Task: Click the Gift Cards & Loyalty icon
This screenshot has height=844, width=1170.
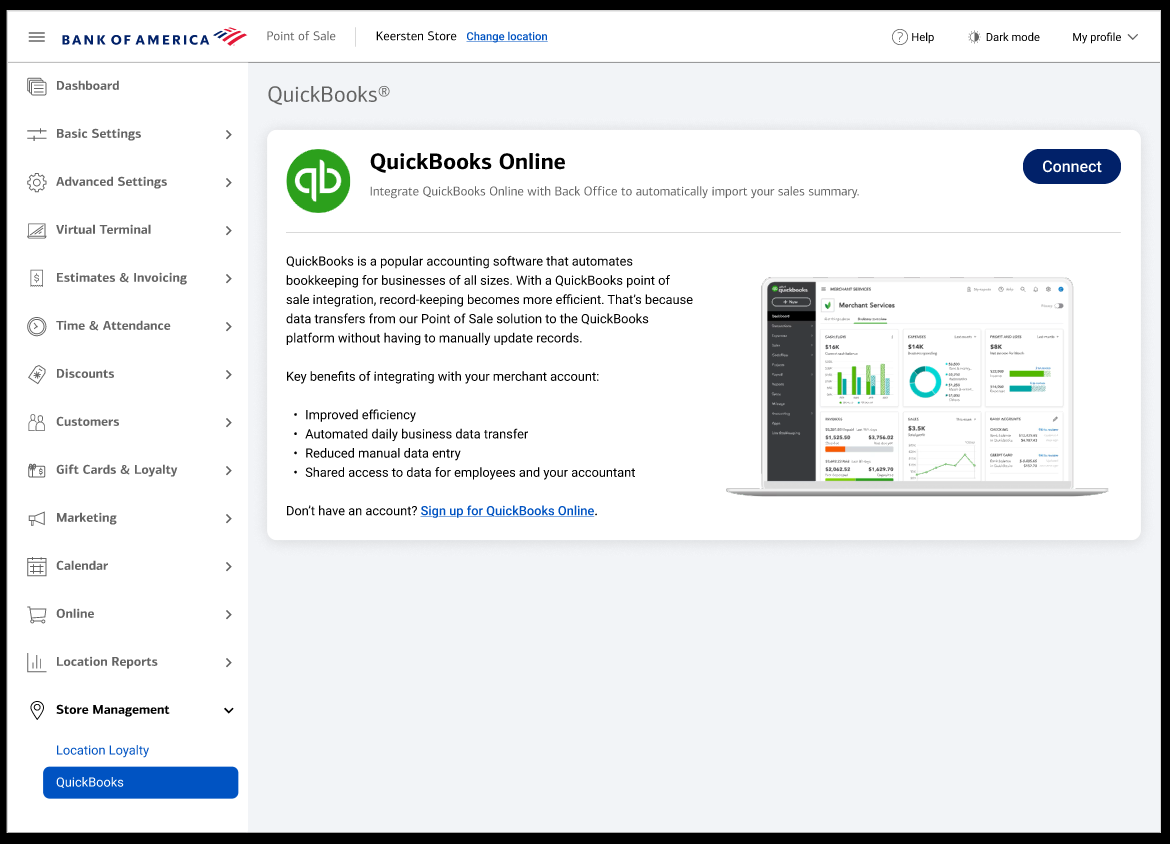Action: (x=37, y=470)
